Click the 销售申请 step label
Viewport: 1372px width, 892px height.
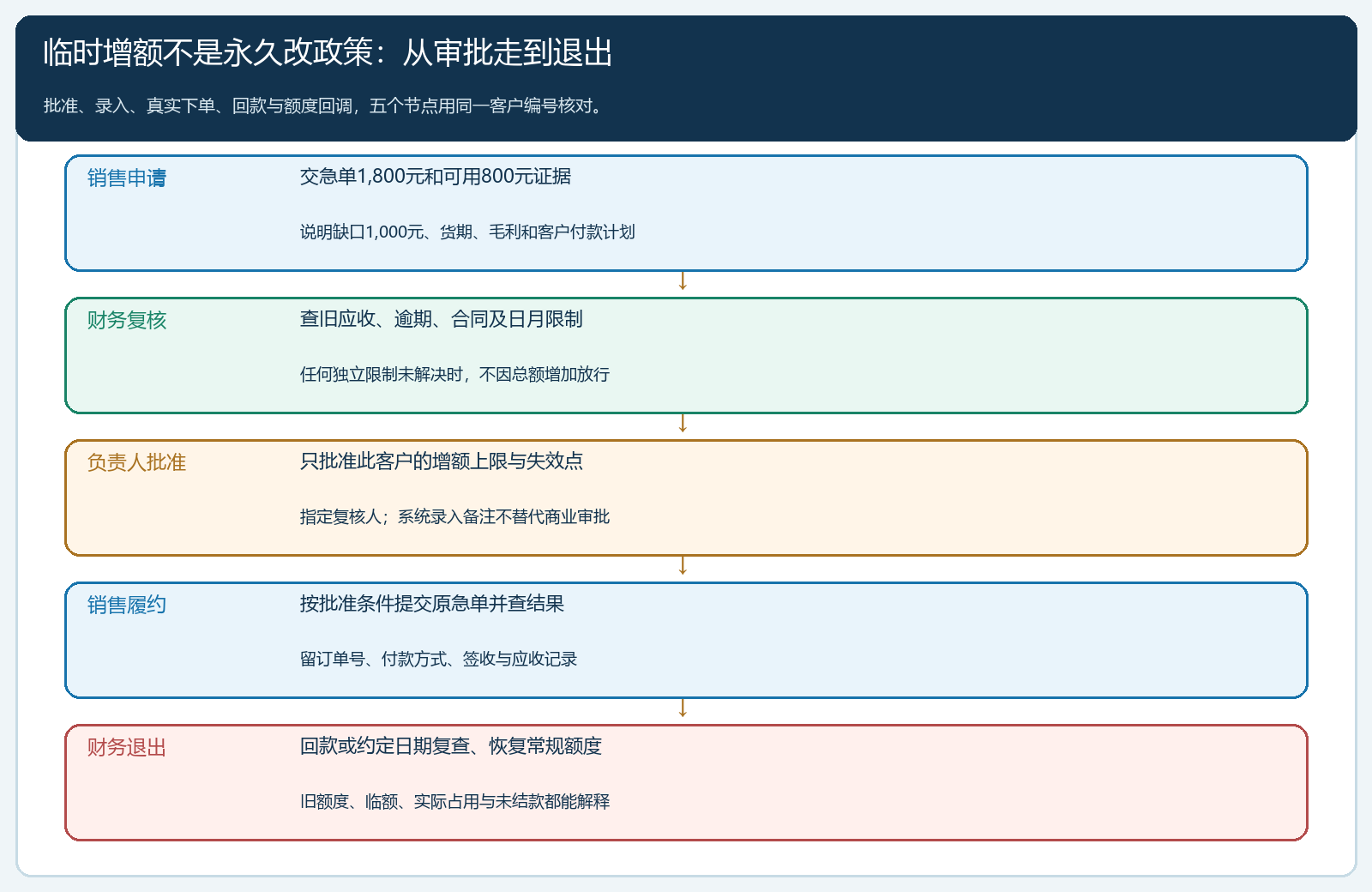click(x=127, y=178)
